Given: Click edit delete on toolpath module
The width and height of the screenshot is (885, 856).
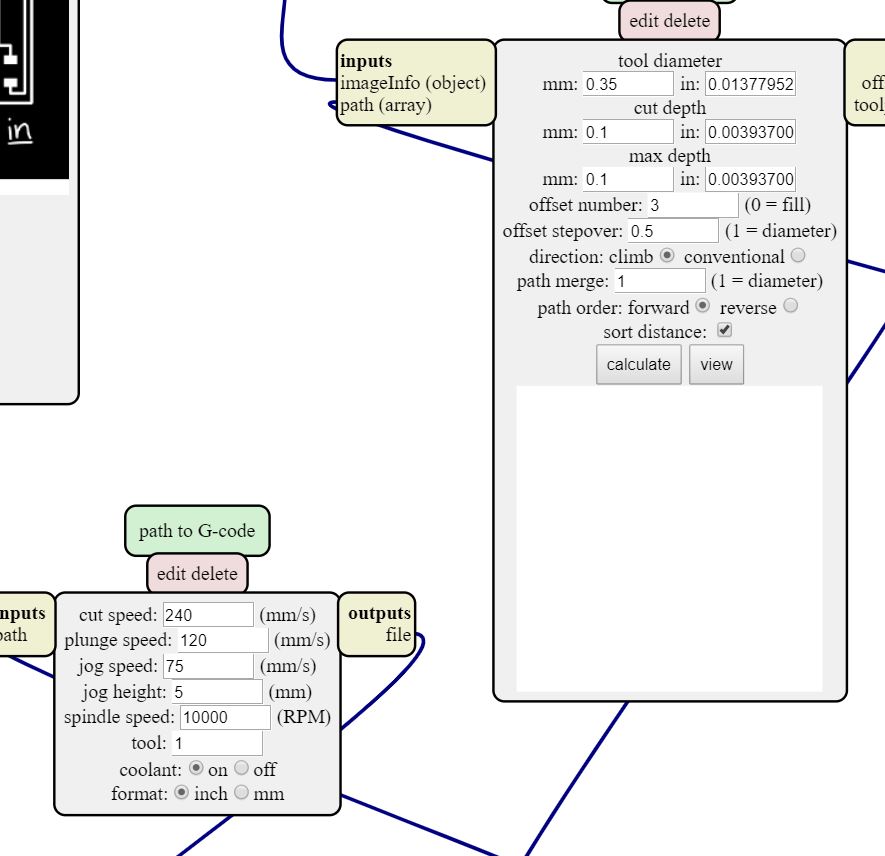Looking at the screenshot, I should click(x=669, y=21).
